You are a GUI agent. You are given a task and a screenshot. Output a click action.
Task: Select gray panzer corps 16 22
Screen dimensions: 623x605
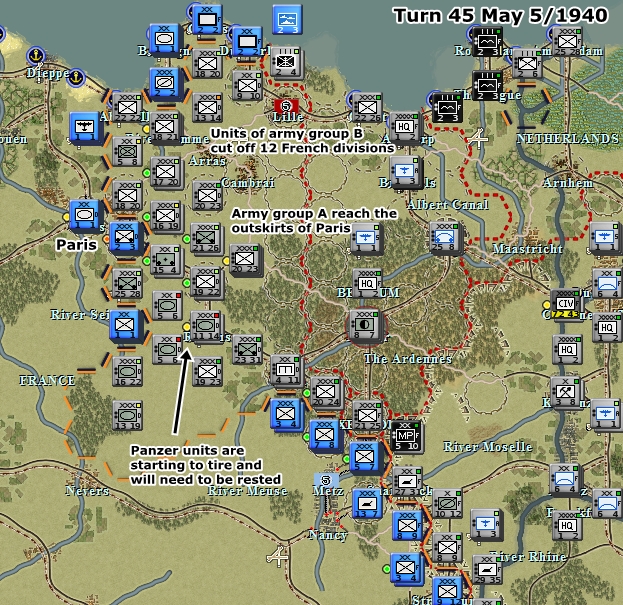127,372
